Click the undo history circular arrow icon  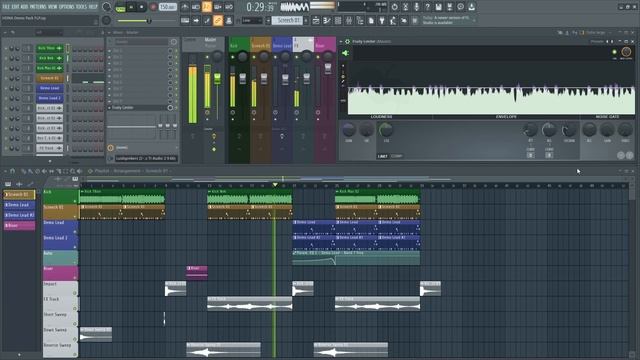pos(394,7)
